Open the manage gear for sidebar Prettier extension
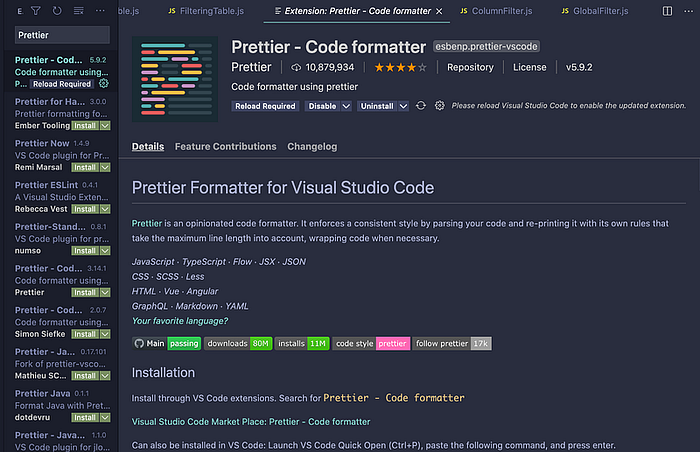The width and height of the screenshot is (700, 452). coord(104,84)
